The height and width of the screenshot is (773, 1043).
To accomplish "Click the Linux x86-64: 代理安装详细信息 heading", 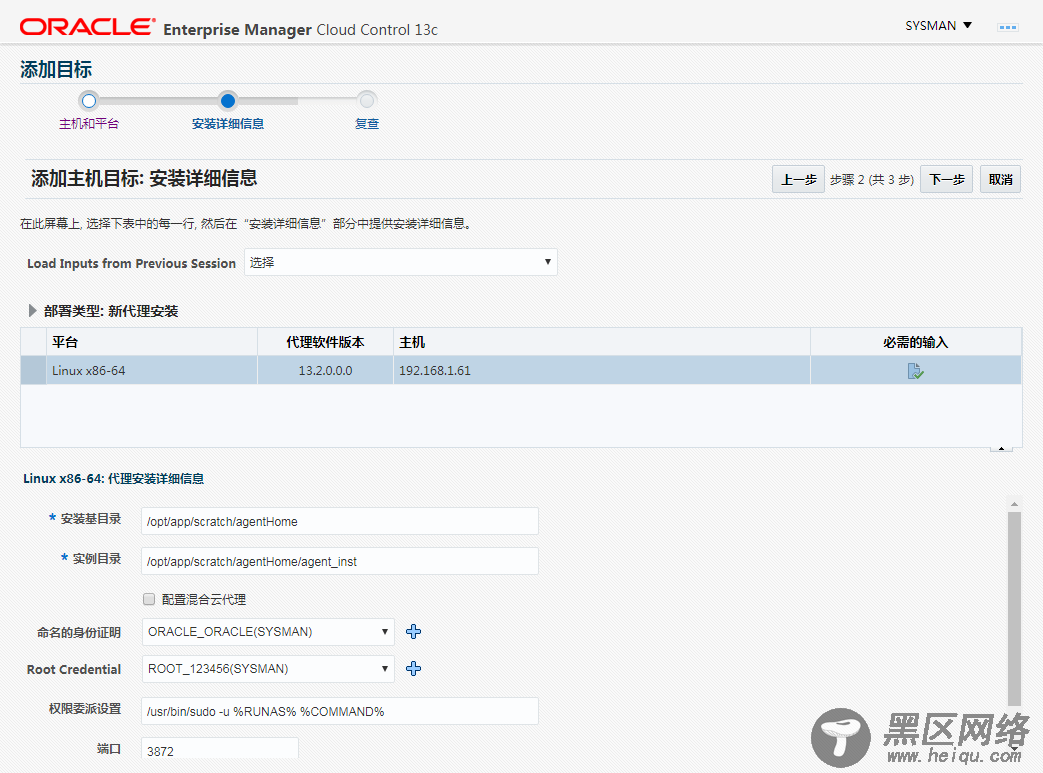I will (113, 478).
